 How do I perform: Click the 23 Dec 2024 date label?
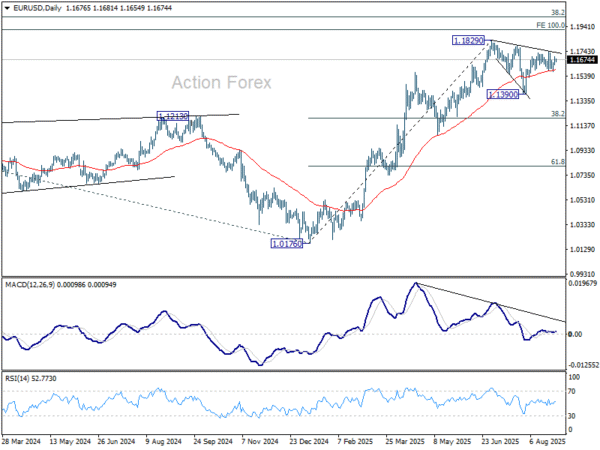pyautogui.click(x=308, y=442)
